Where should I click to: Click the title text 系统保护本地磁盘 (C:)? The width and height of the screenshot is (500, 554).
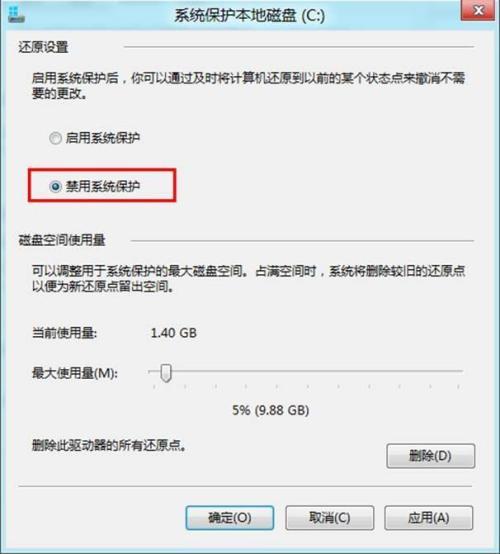click(x=250, y=16)
